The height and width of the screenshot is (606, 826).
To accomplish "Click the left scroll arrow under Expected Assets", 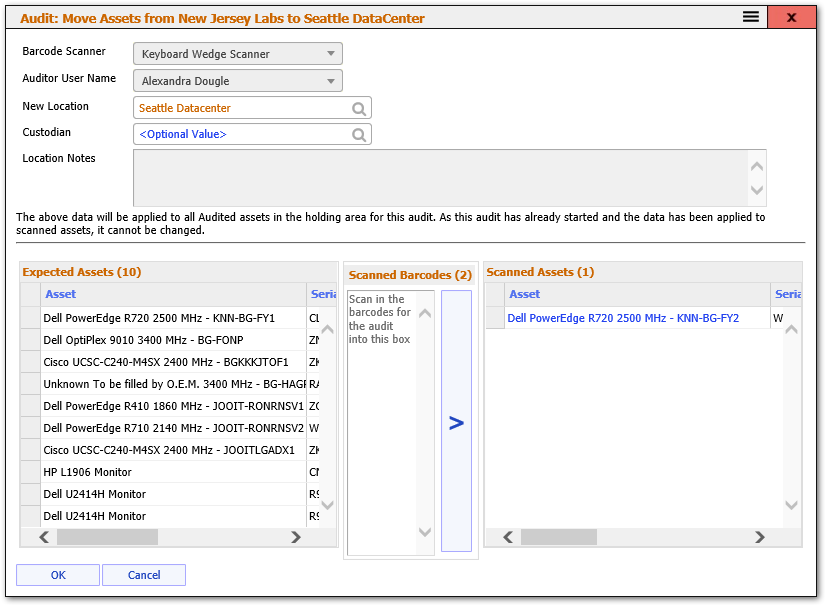I will [43, 537].
